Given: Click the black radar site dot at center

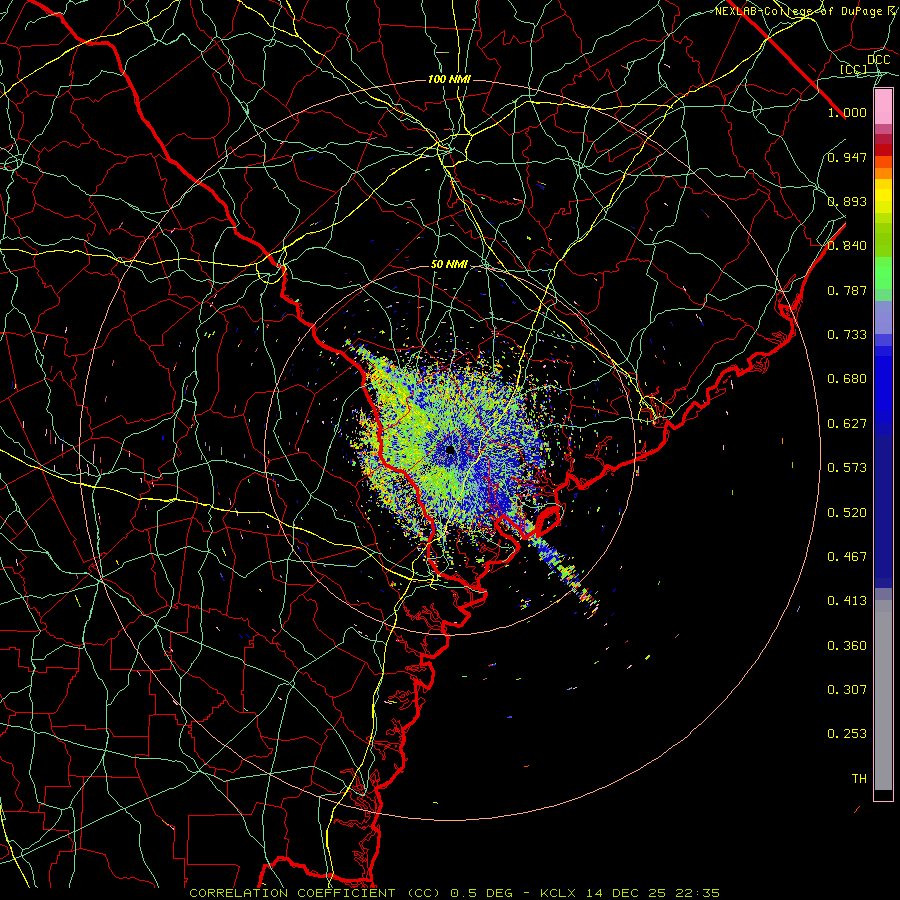Looking at the screenshot, I should (x=451, y=449).
